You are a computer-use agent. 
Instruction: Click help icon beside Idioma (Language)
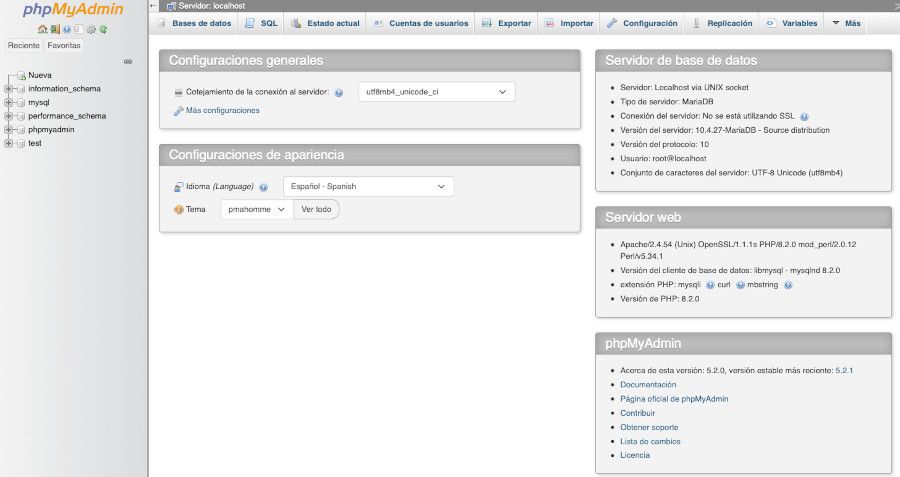pyautogui.click(x=263, y=187)
